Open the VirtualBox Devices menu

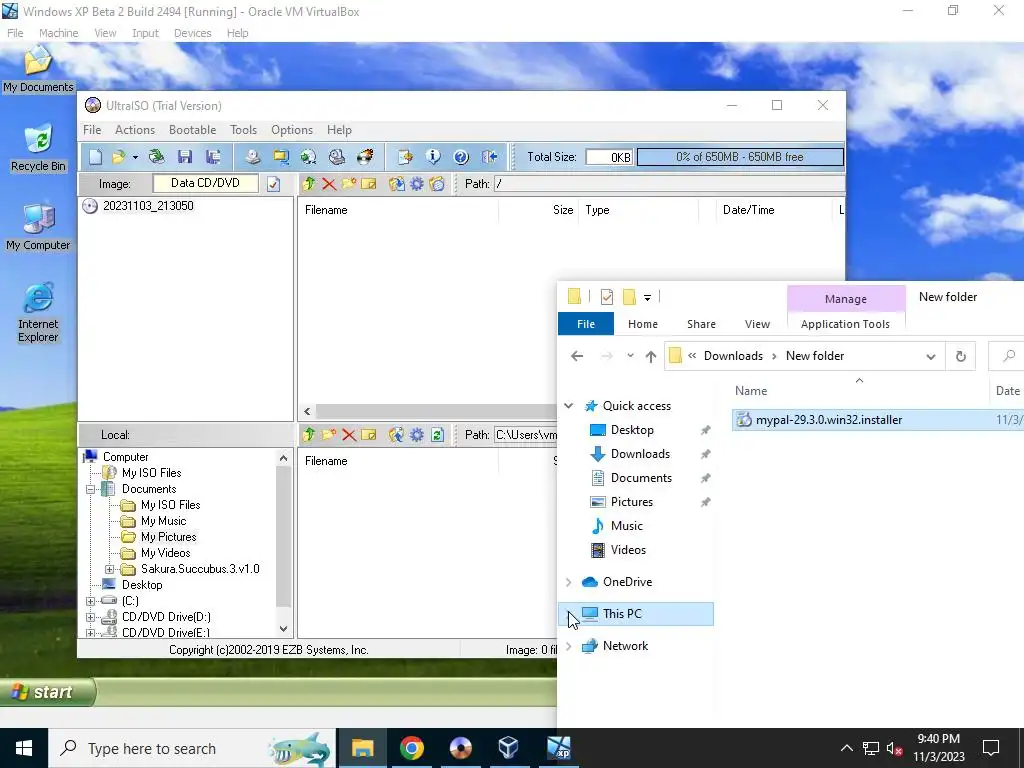tap(193, 33)
